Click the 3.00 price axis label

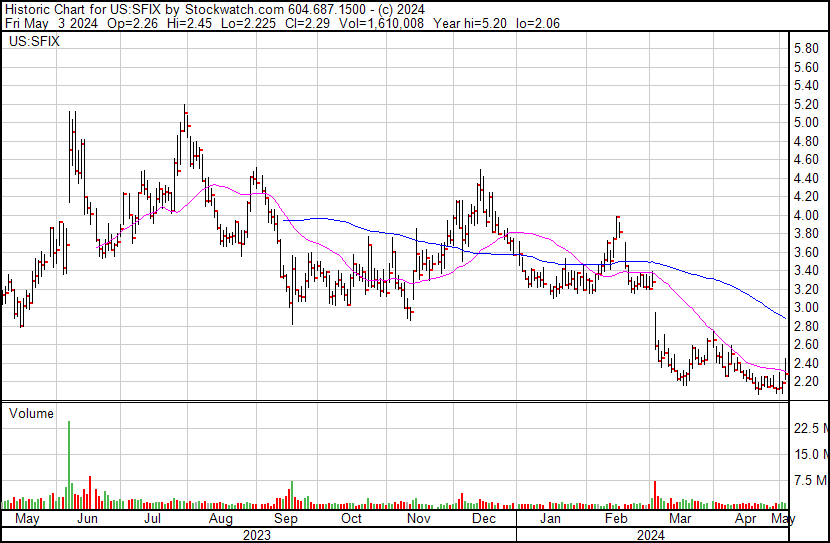point(806,308)
